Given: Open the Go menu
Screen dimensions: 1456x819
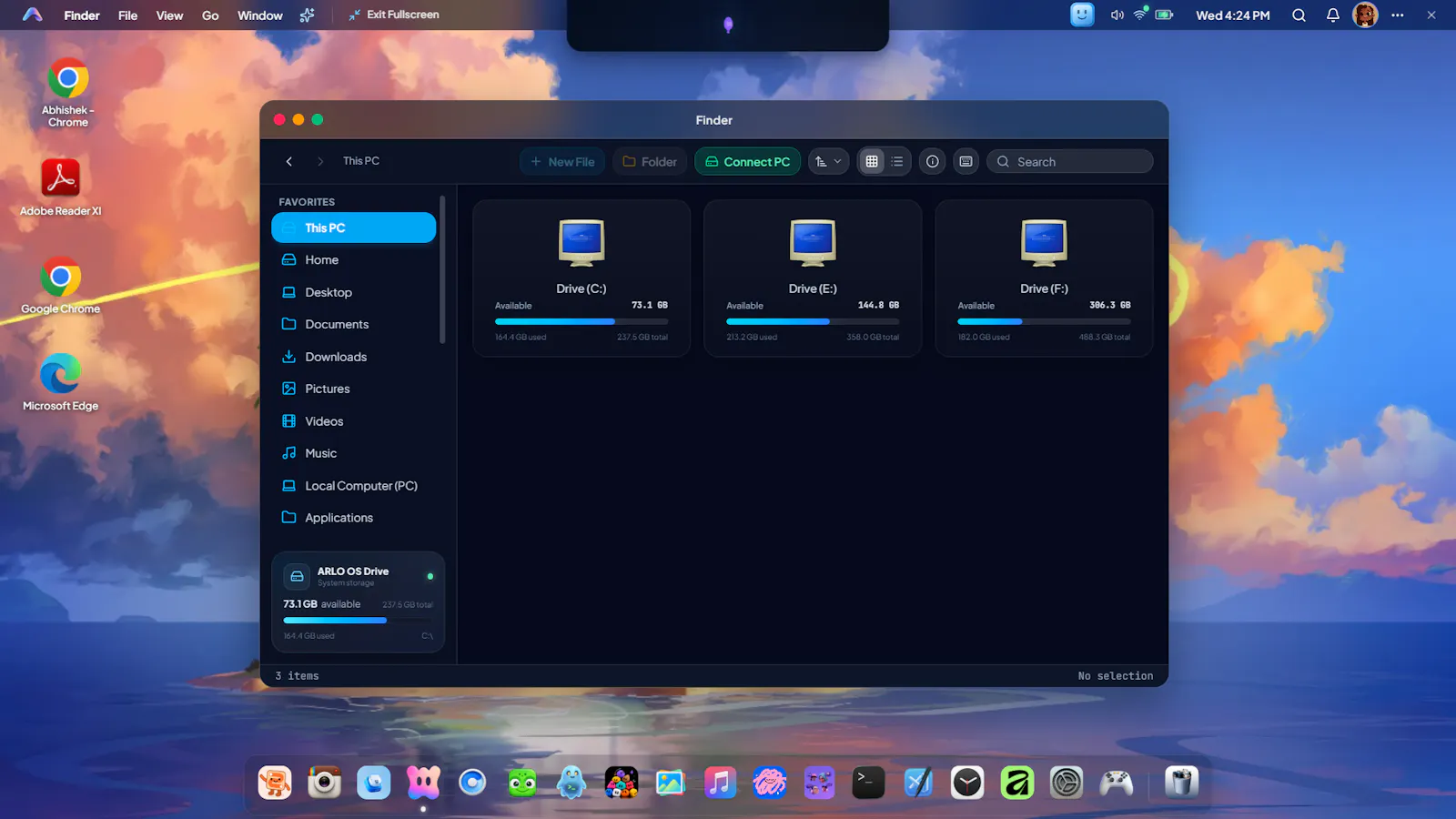Looking at the screenshot, I should click(x=210, y=15).
